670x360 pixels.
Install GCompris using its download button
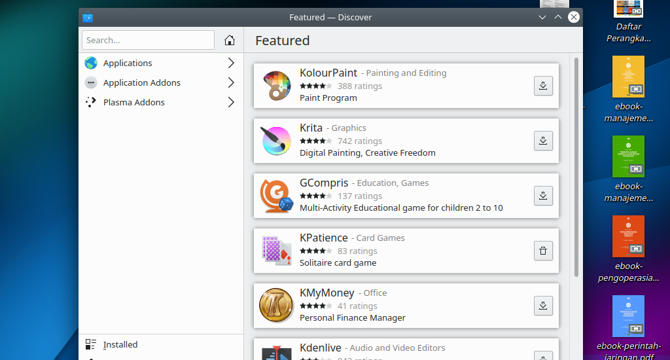coord(543,196)
